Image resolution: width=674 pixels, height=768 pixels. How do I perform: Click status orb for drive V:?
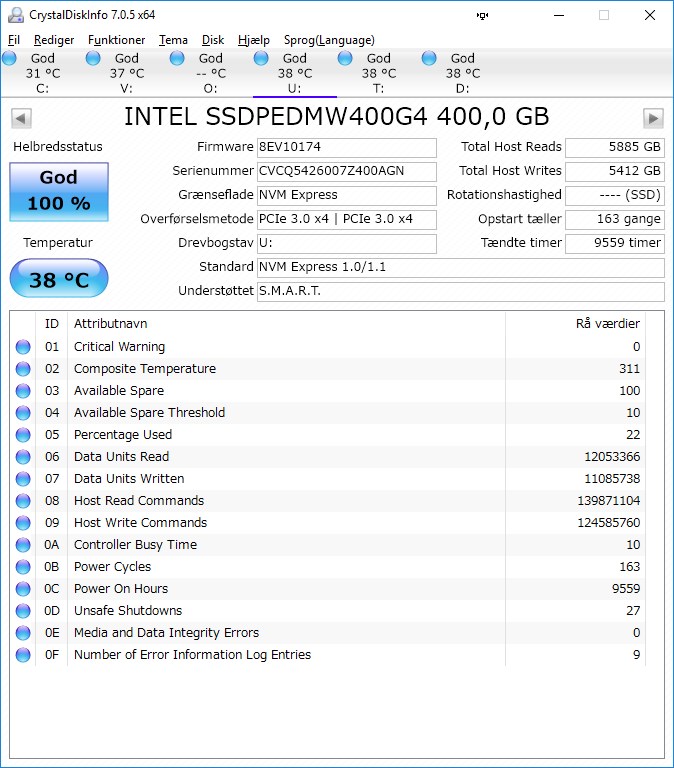[93, 58]
